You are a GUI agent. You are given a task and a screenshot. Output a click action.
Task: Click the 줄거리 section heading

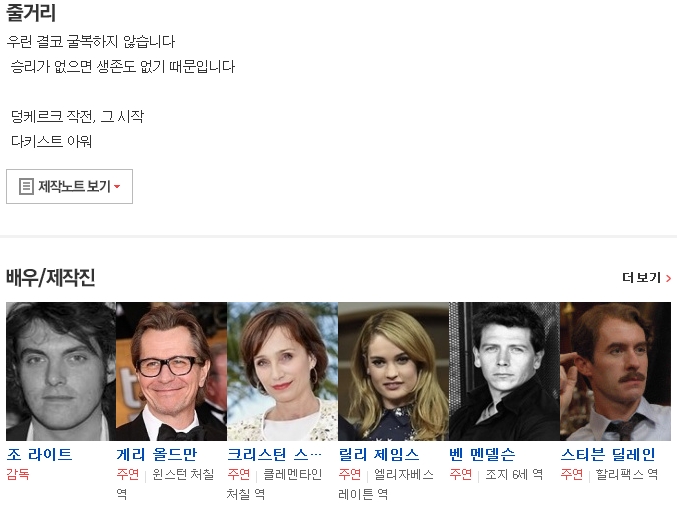[x=31, y=12]
